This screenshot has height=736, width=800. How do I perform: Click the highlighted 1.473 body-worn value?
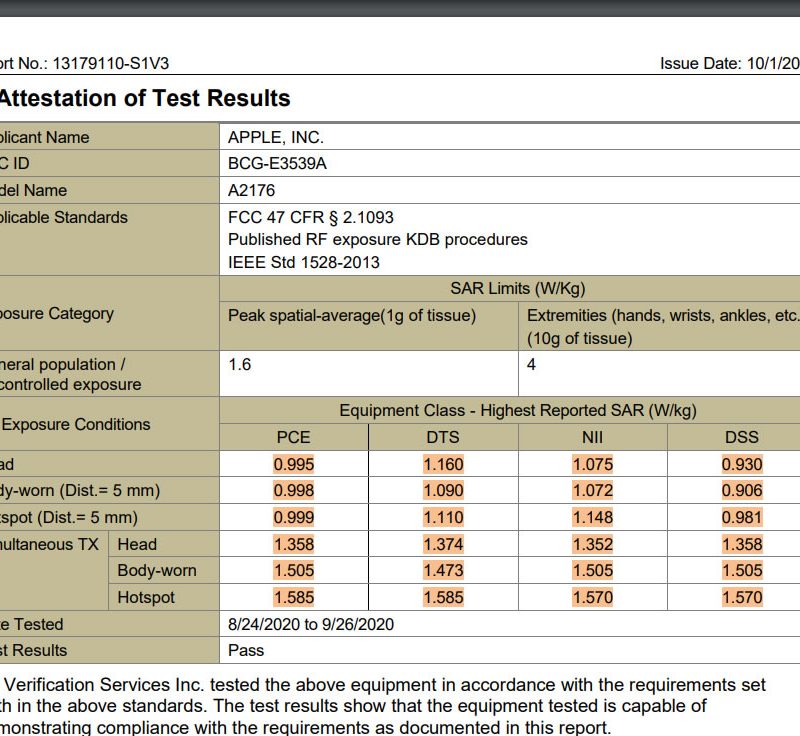tap(443, 571)
